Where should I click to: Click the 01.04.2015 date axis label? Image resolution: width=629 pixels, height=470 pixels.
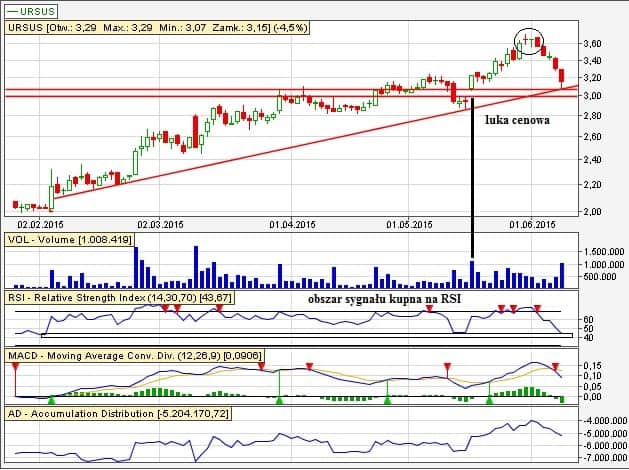pos(289,224)
